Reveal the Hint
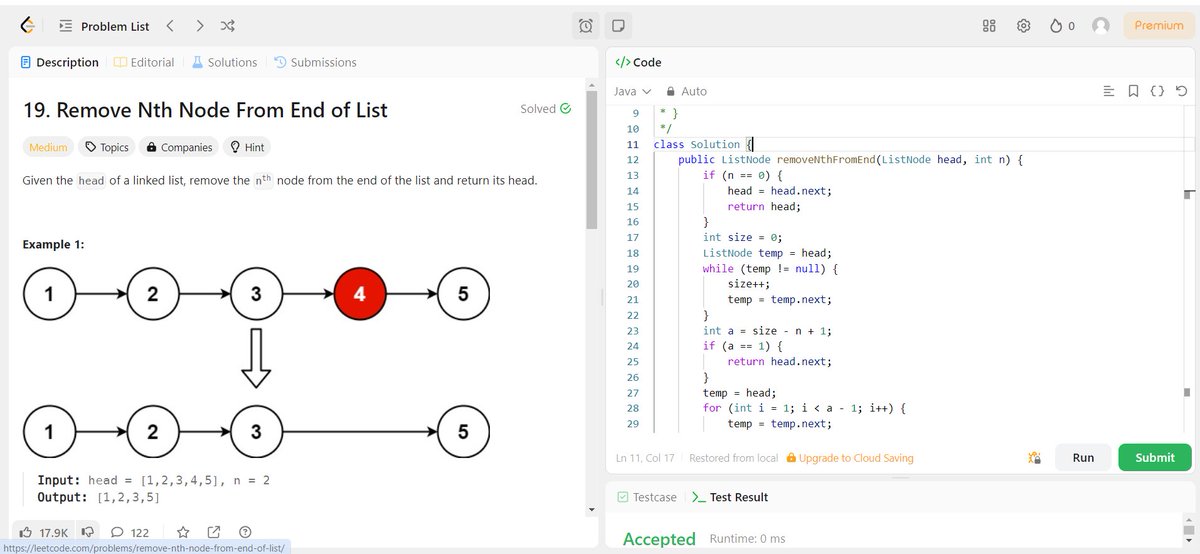 [247, 147]
